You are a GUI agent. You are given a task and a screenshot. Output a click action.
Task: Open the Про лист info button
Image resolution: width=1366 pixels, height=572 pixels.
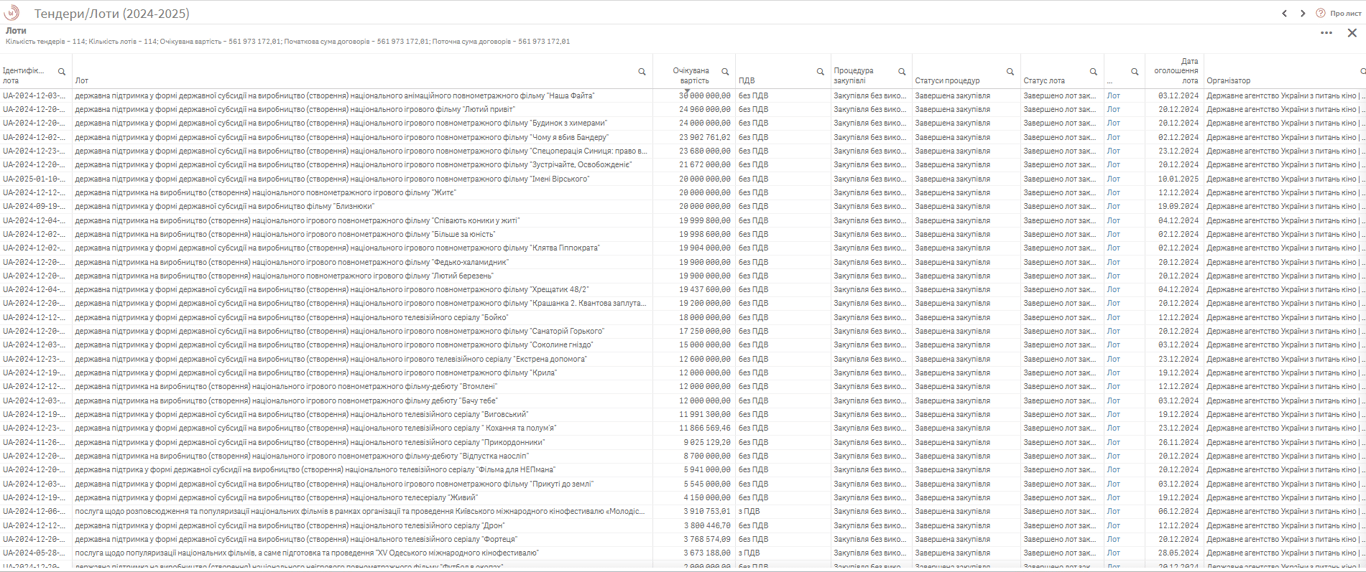(1338, 13)
